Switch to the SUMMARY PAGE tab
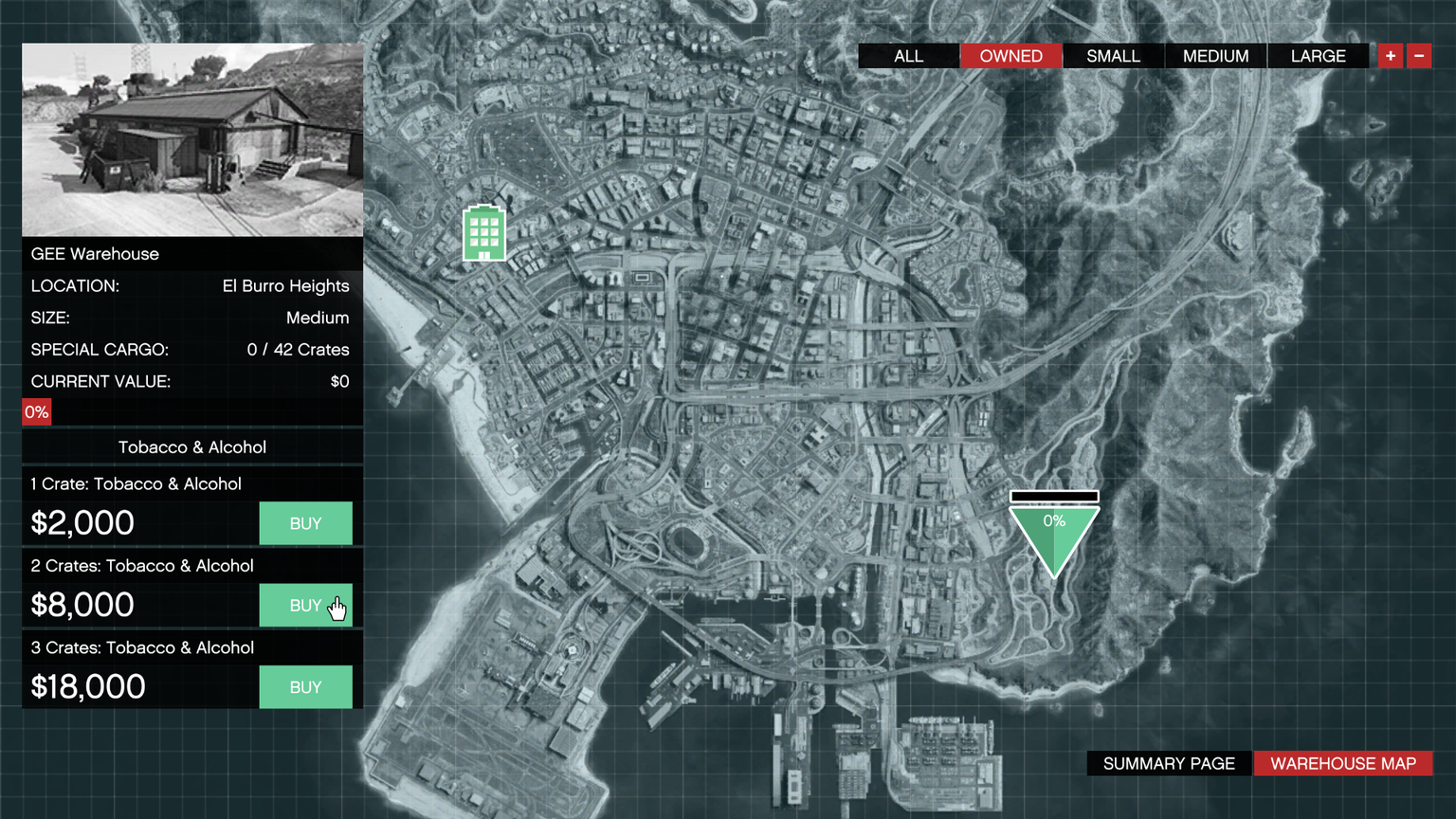The height and width of the screenshot is (819, 1456). [x=1169, y=763]
